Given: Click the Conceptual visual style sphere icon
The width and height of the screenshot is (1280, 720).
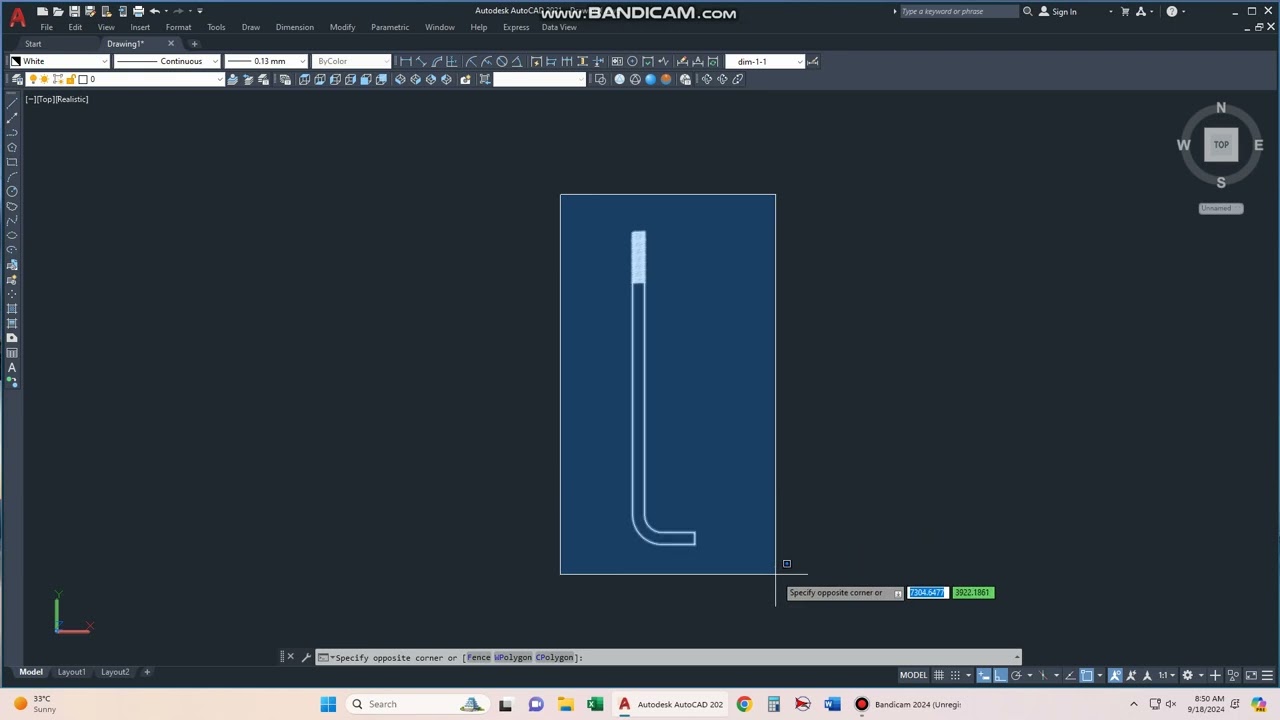Looking at the screenshot, I should tap(666, 79).
